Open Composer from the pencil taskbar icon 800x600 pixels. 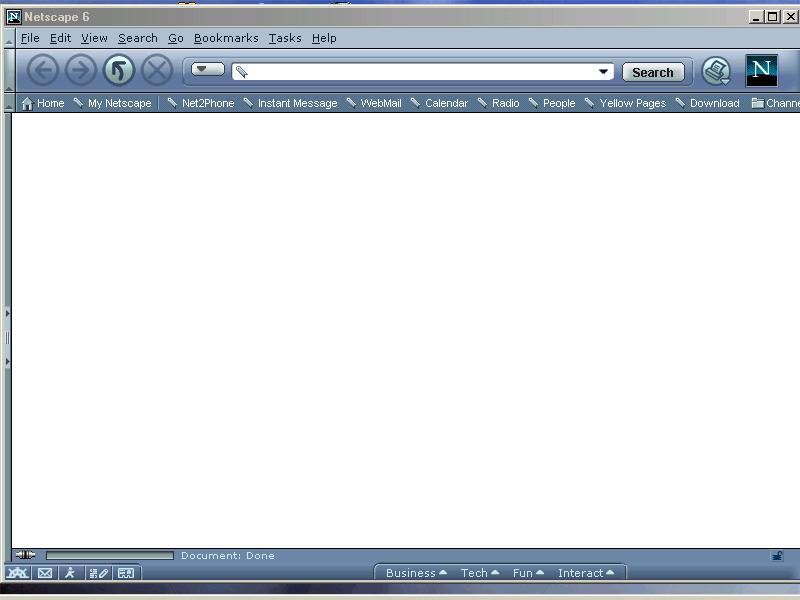pos(98,573)
